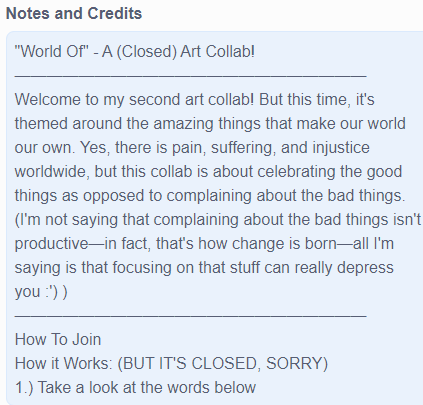Click the "you :') )" emoticon line
Screen dimensions: 423x405
tap(41, 292)
